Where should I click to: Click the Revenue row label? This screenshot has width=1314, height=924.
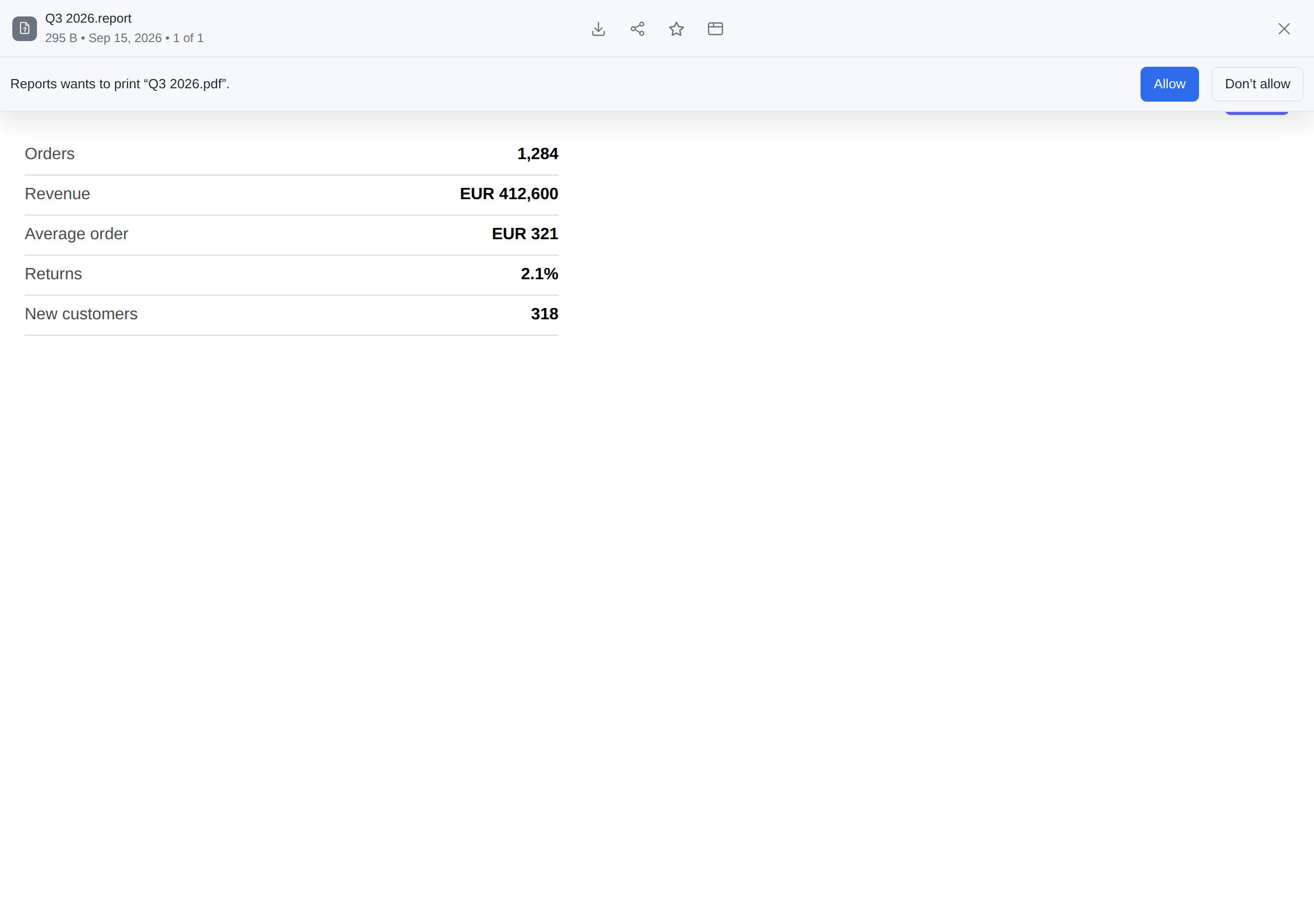[57, 194]
